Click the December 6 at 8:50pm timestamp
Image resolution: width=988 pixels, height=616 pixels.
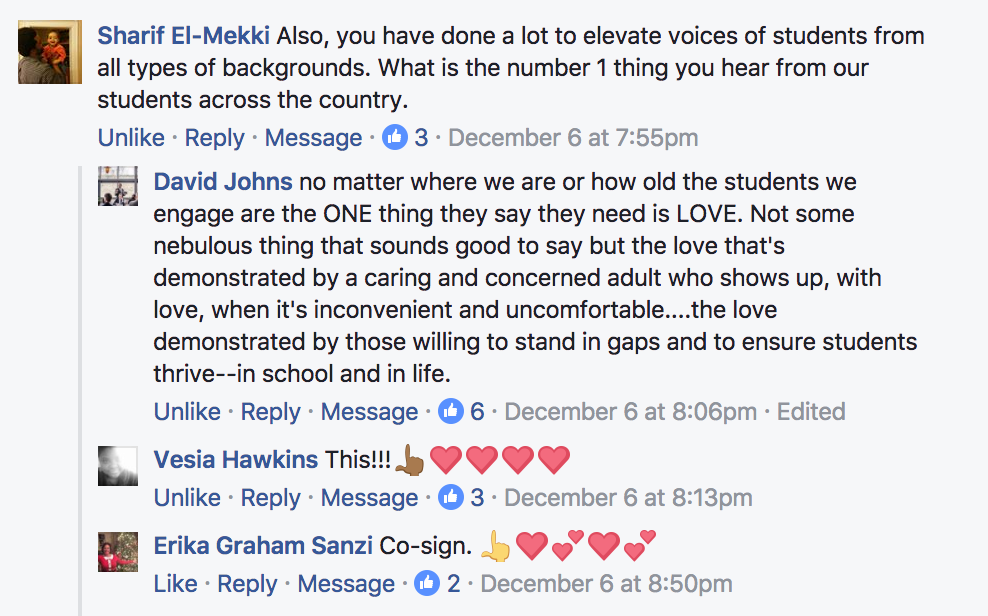pos(606,584)
